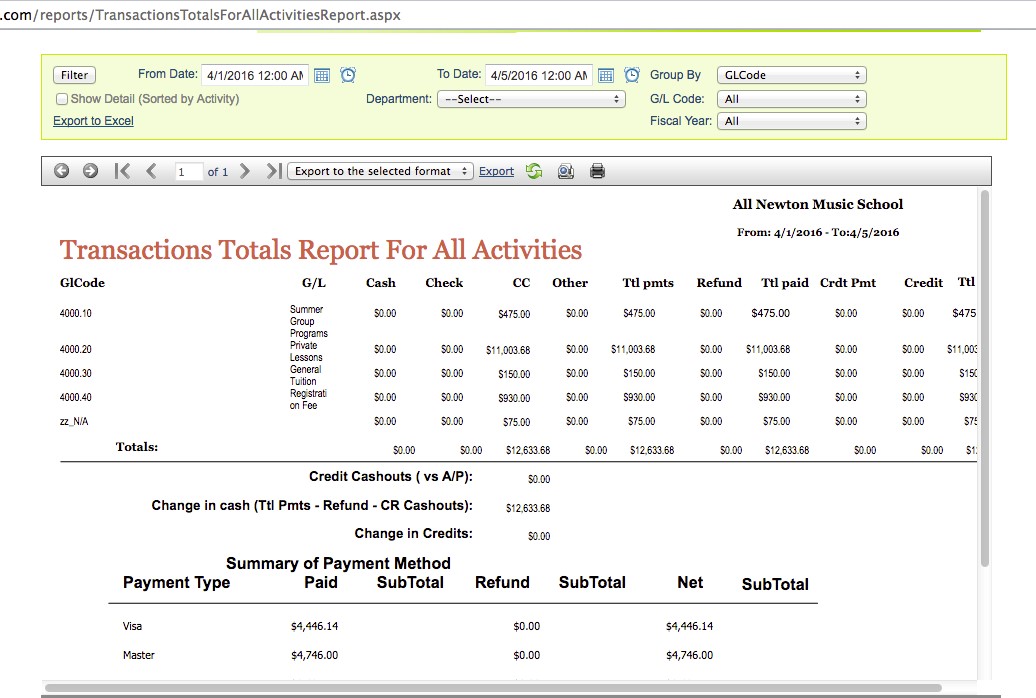Go back using the round back arrow

(61, 171)
